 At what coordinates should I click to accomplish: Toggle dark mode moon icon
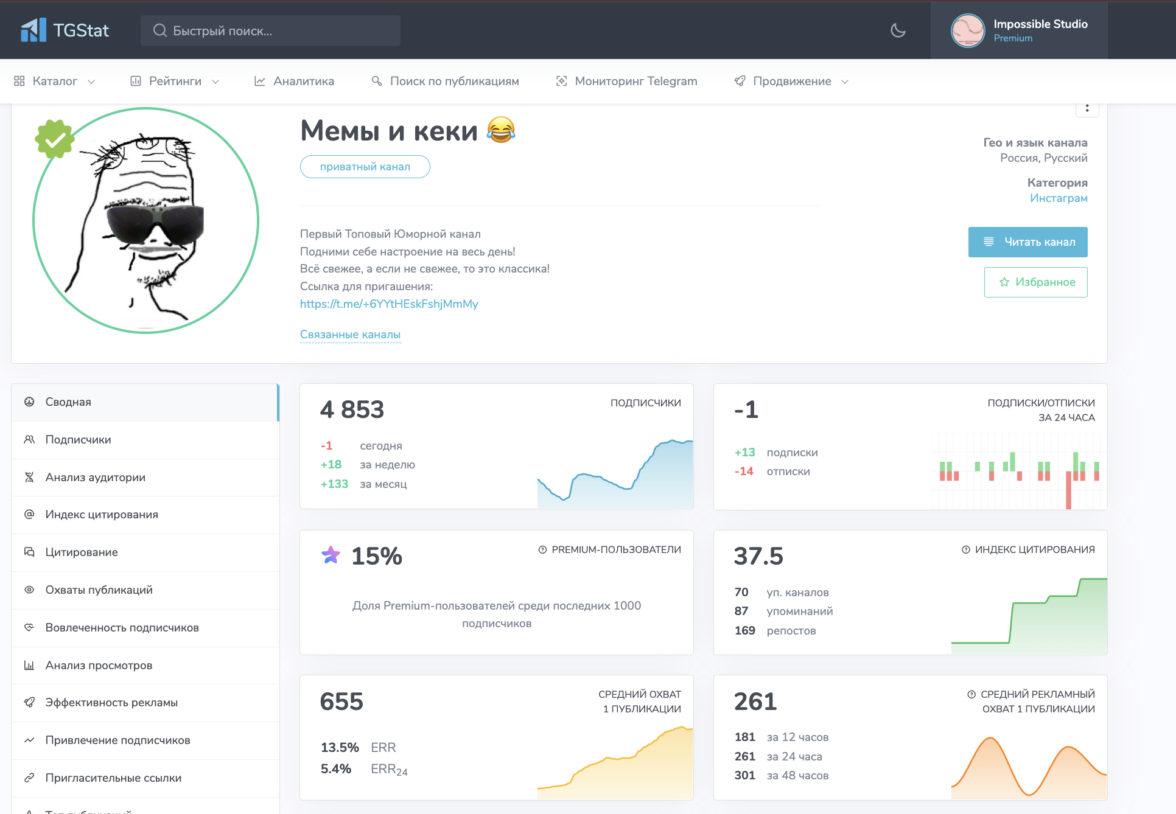(898, 30)
